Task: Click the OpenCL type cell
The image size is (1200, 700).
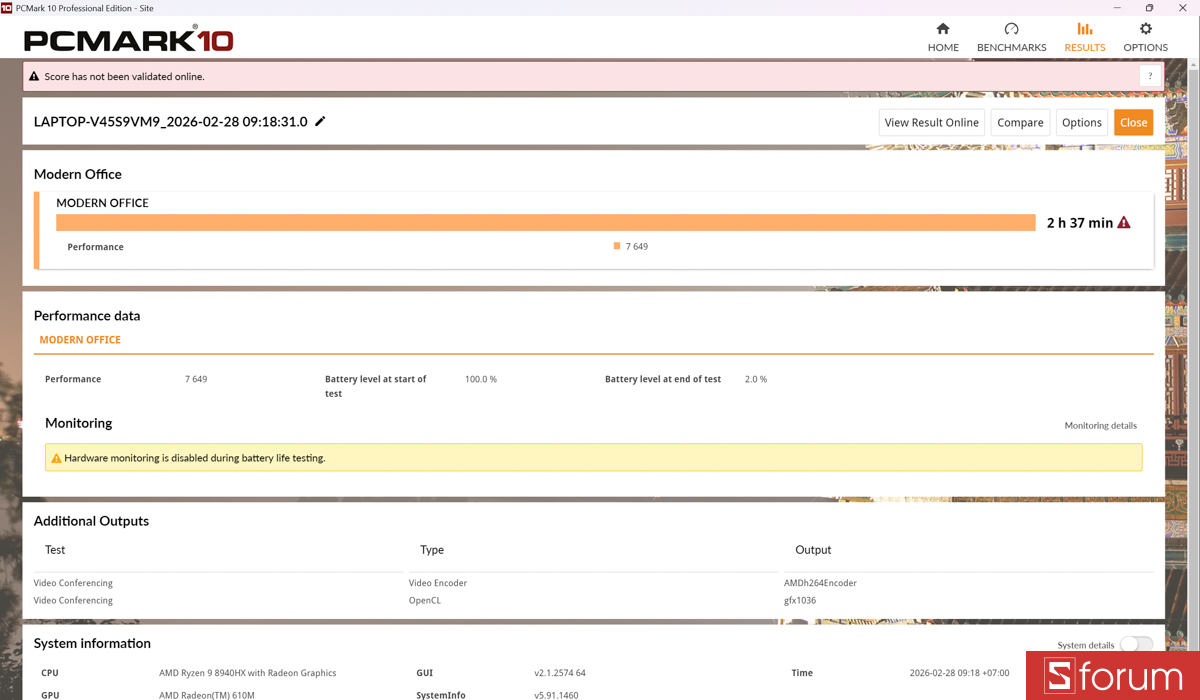Action: coord(425,601)
